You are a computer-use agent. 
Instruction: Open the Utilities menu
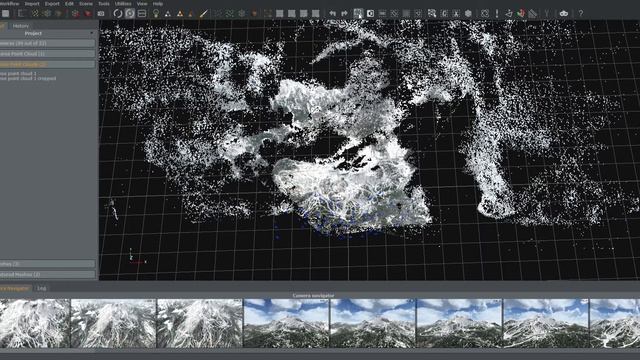(123, 3)
